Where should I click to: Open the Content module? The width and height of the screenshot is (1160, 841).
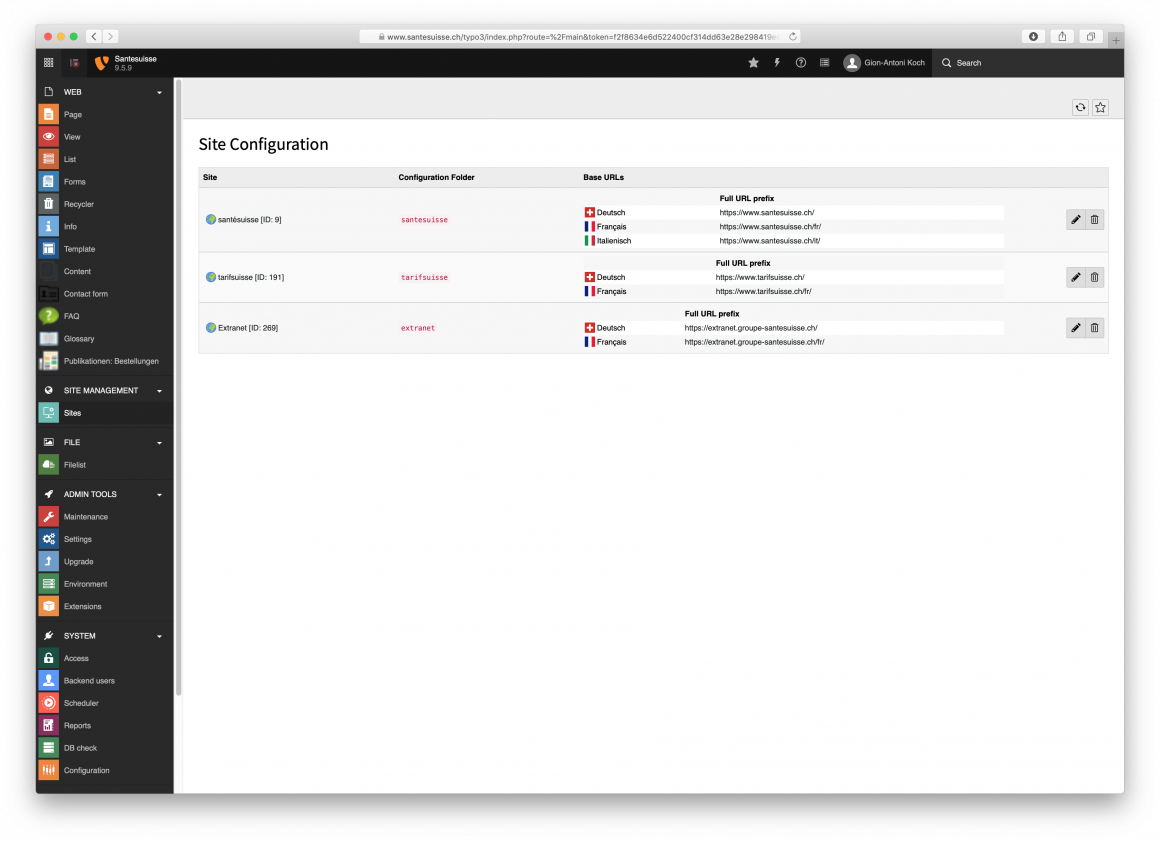coord(104,271)
